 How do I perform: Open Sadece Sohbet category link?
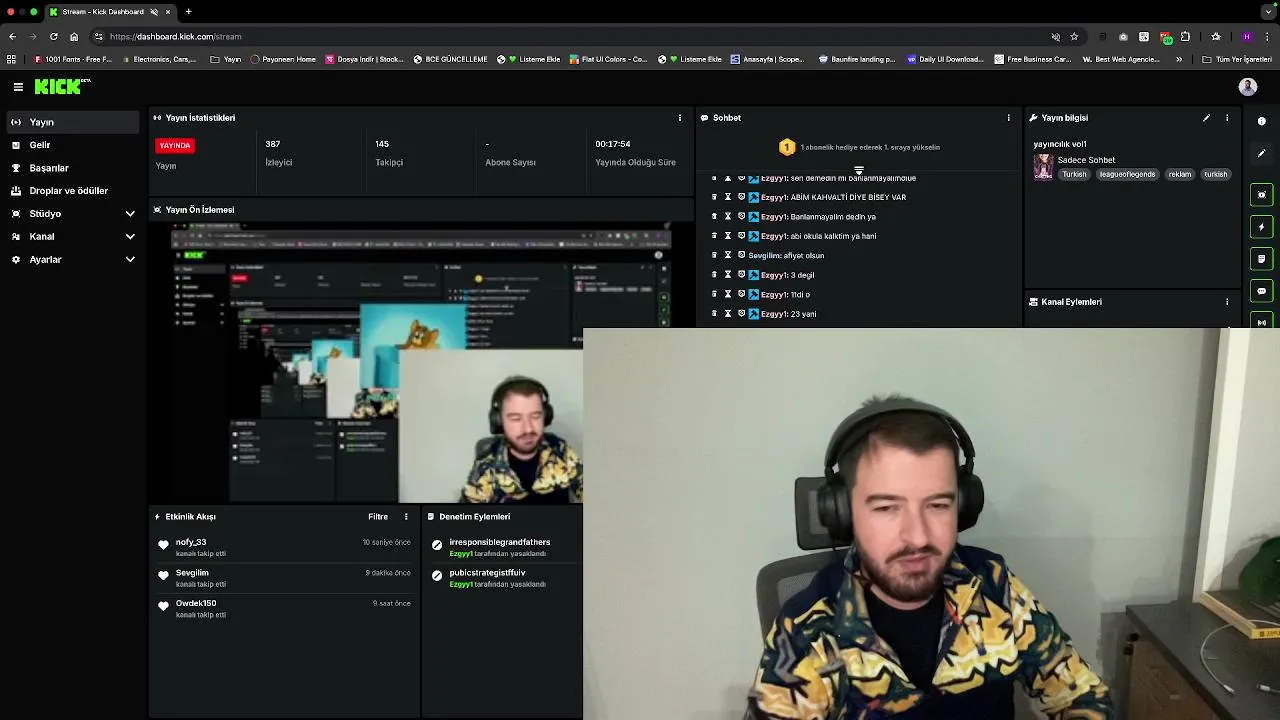tap(1086, 160)
